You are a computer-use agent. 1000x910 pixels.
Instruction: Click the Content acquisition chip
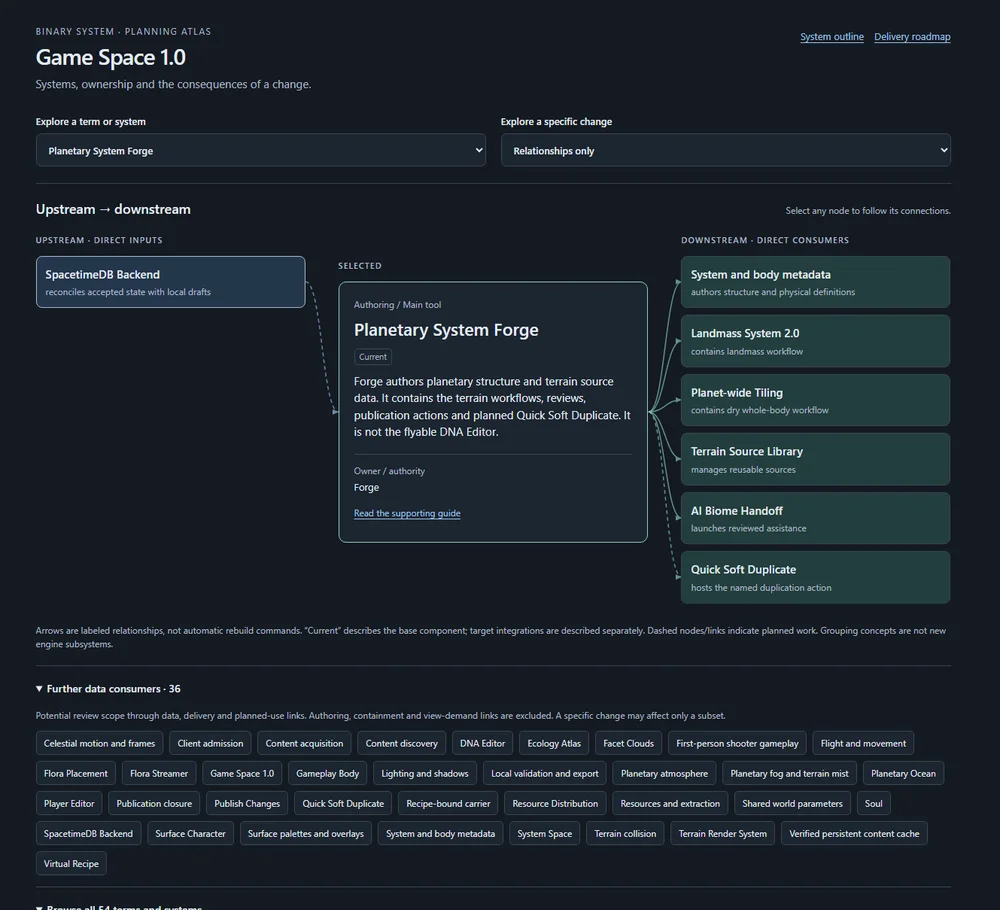(x=304, y=744)
